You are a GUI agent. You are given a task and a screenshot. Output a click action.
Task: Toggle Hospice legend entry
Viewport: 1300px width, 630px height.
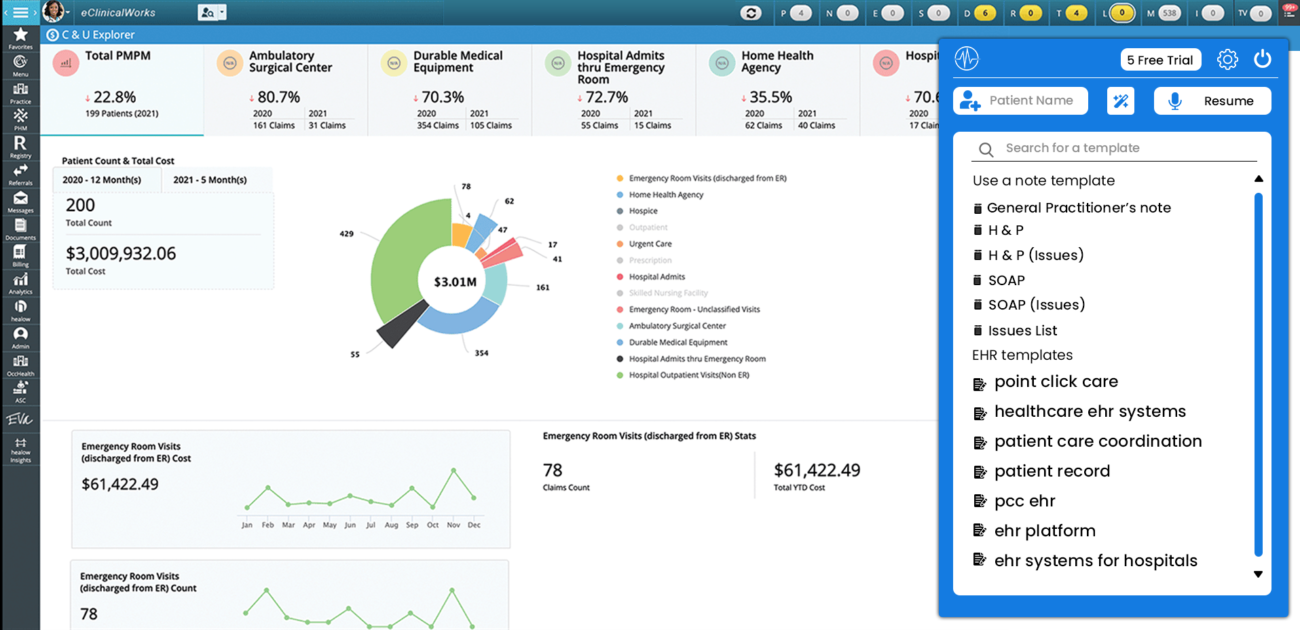(x=637, y=211)
